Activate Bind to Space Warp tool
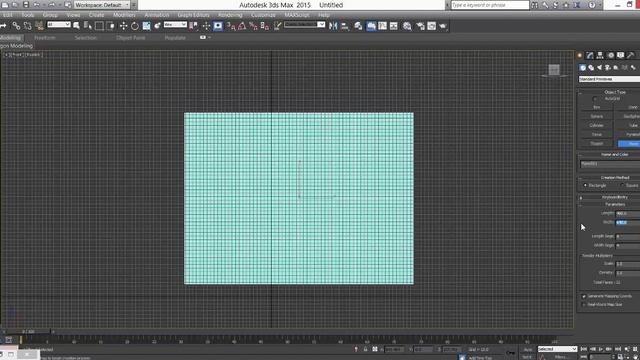Image resolution: width=640 pixels, height=360 pixels. tap(39, 26)
